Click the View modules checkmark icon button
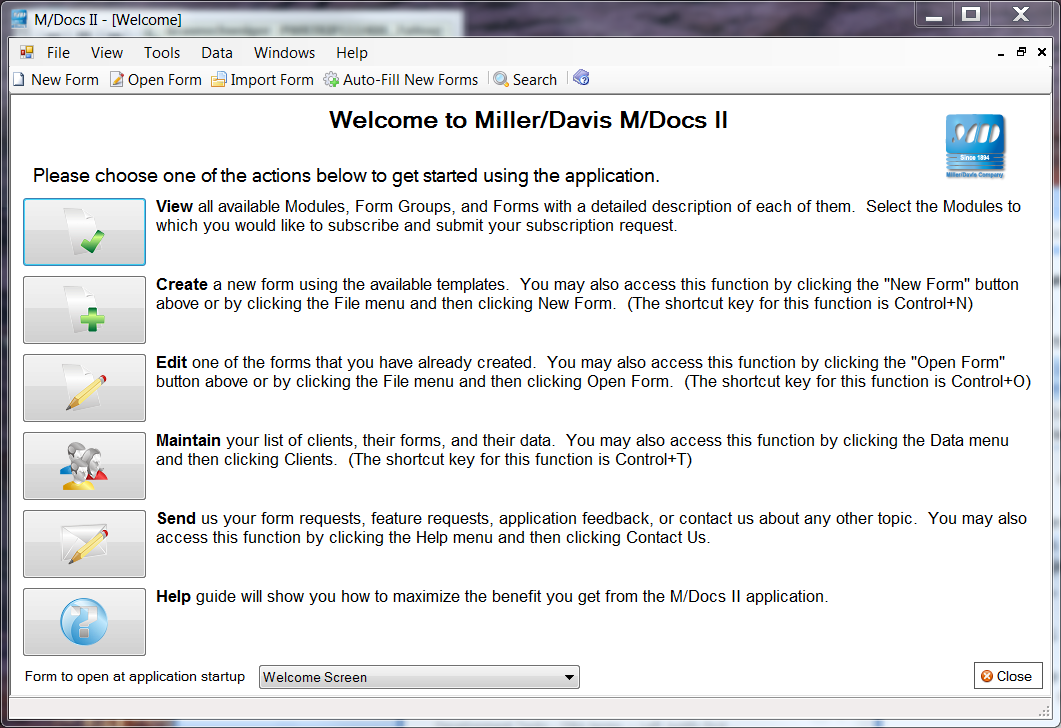This screenshot has width=1061, height=728. [x=85, y=231]
